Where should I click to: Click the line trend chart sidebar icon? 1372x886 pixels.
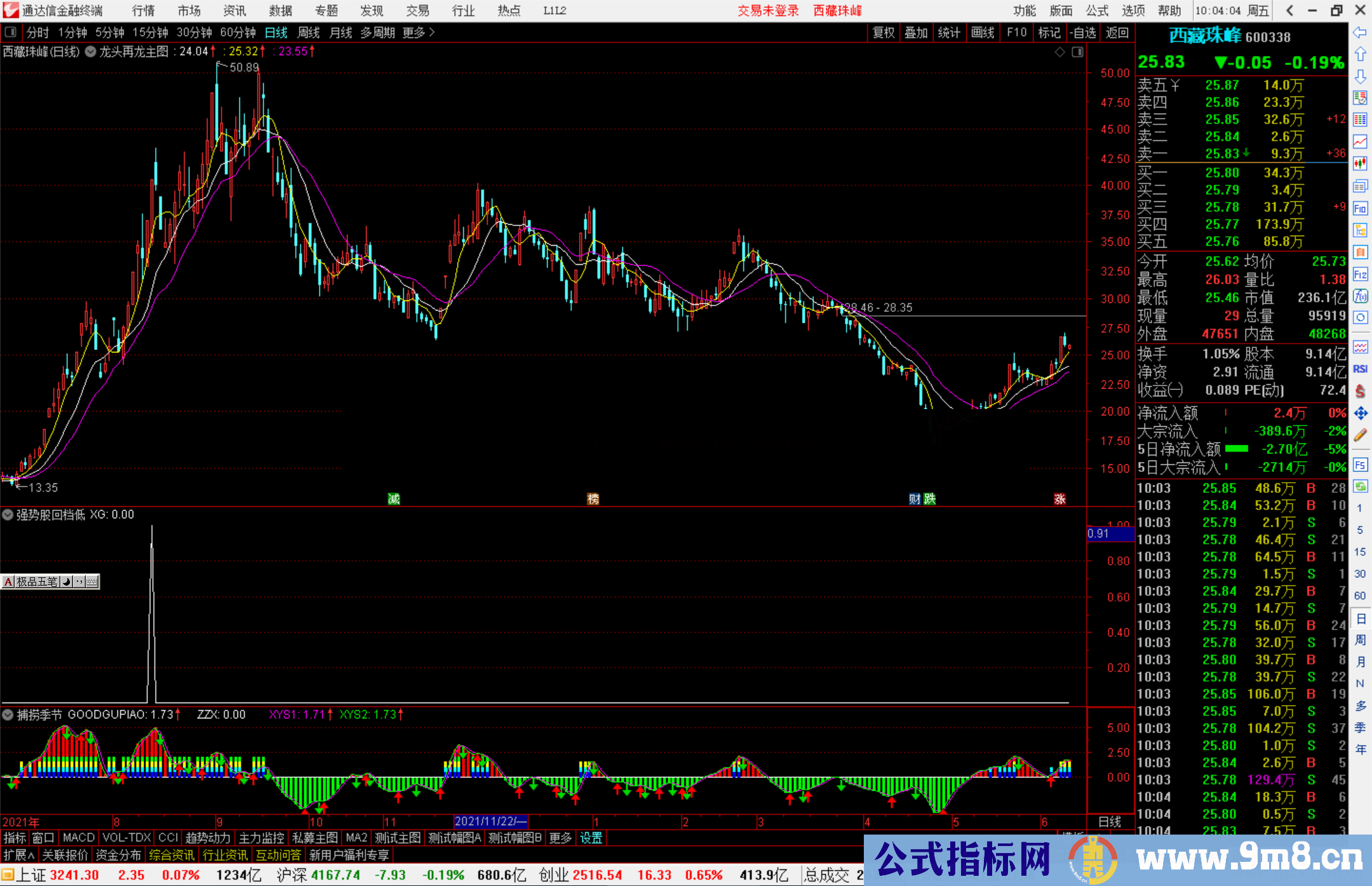coord(1359,142)
